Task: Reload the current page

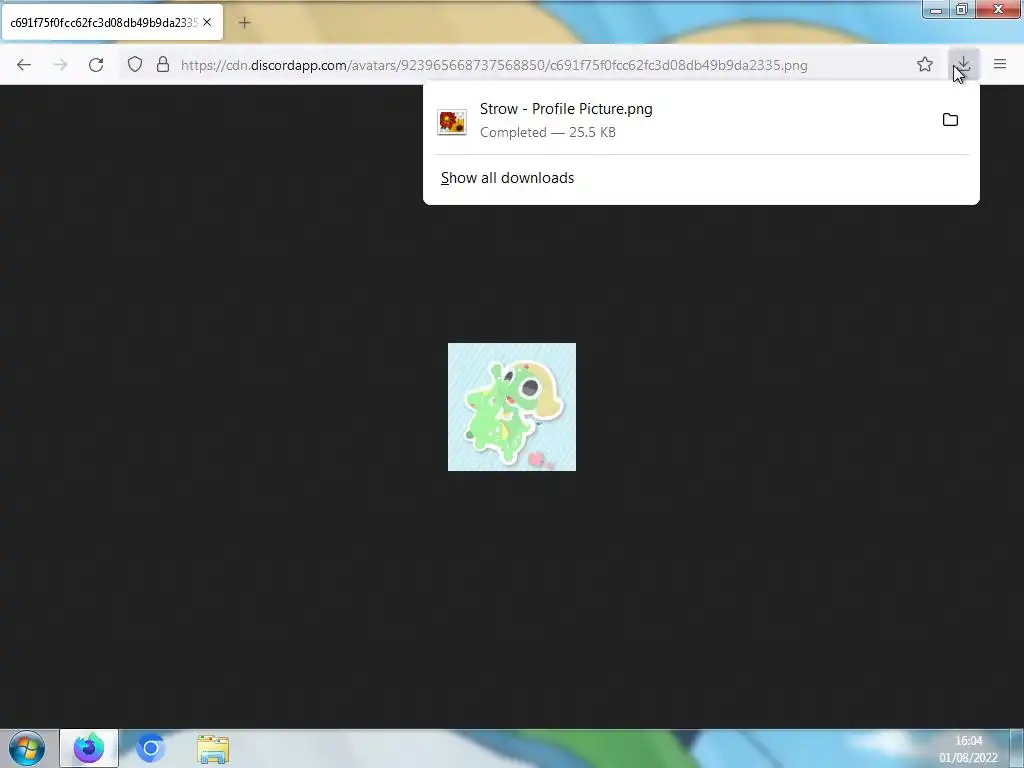Action: tap(96, 65)
